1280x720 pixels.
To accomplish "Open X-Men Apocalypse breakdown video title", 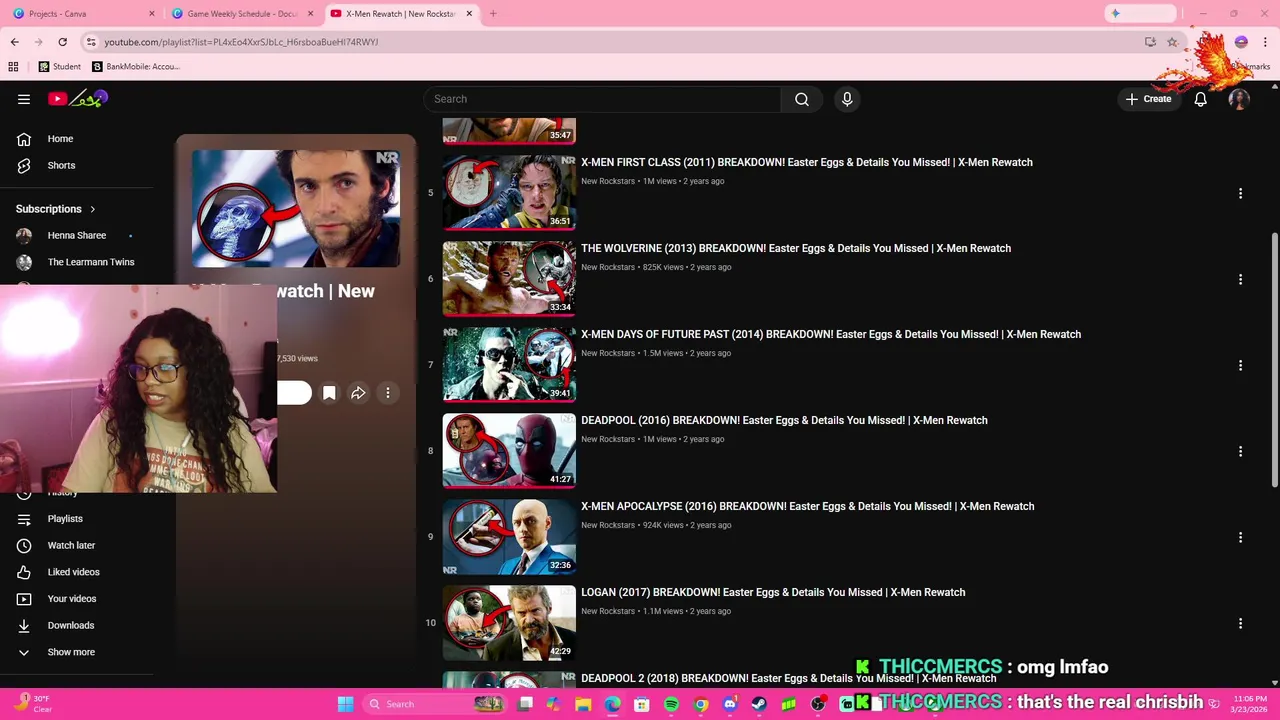I will [807, 506].
